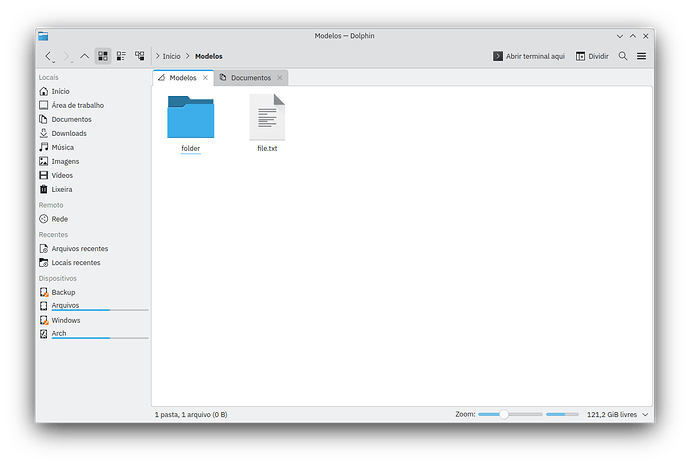The image size is (690, 465).
Task: Open the Windows device
Action: [93, 320]
